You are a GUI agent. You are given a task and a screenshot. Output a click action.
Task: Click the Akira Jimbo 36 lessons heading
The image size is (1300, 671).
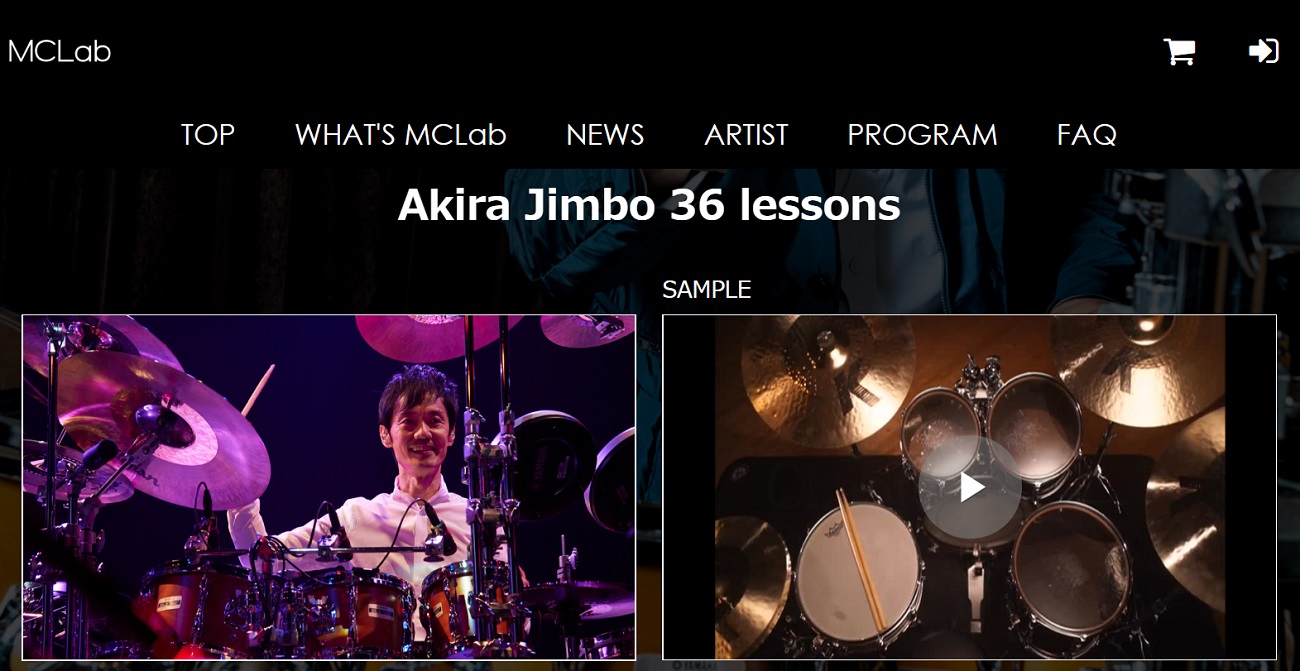pyautogui.click(x=649, y=205)
